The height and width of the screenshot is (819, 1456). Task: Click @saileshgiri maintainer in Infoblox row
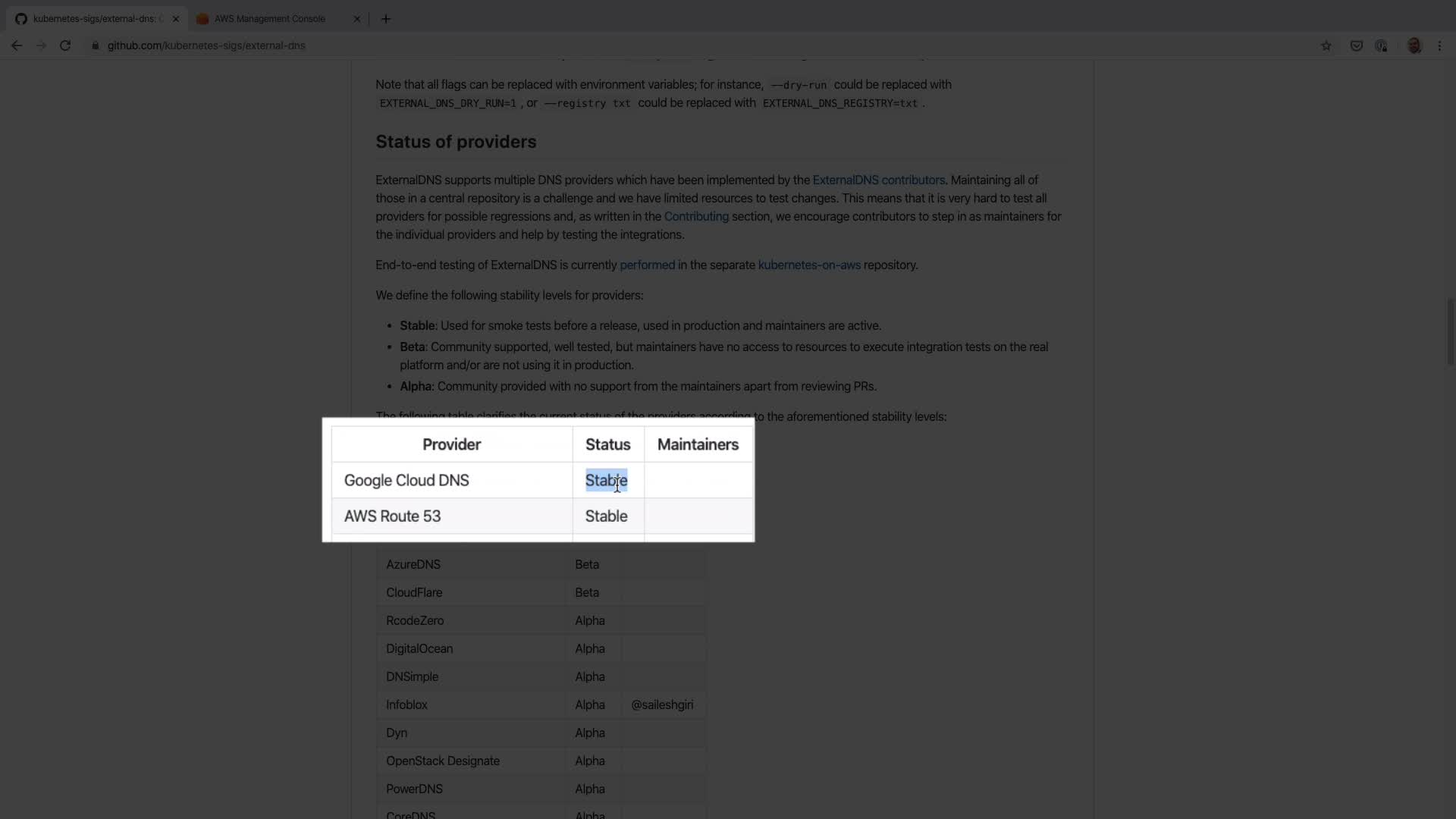point(662,704)
